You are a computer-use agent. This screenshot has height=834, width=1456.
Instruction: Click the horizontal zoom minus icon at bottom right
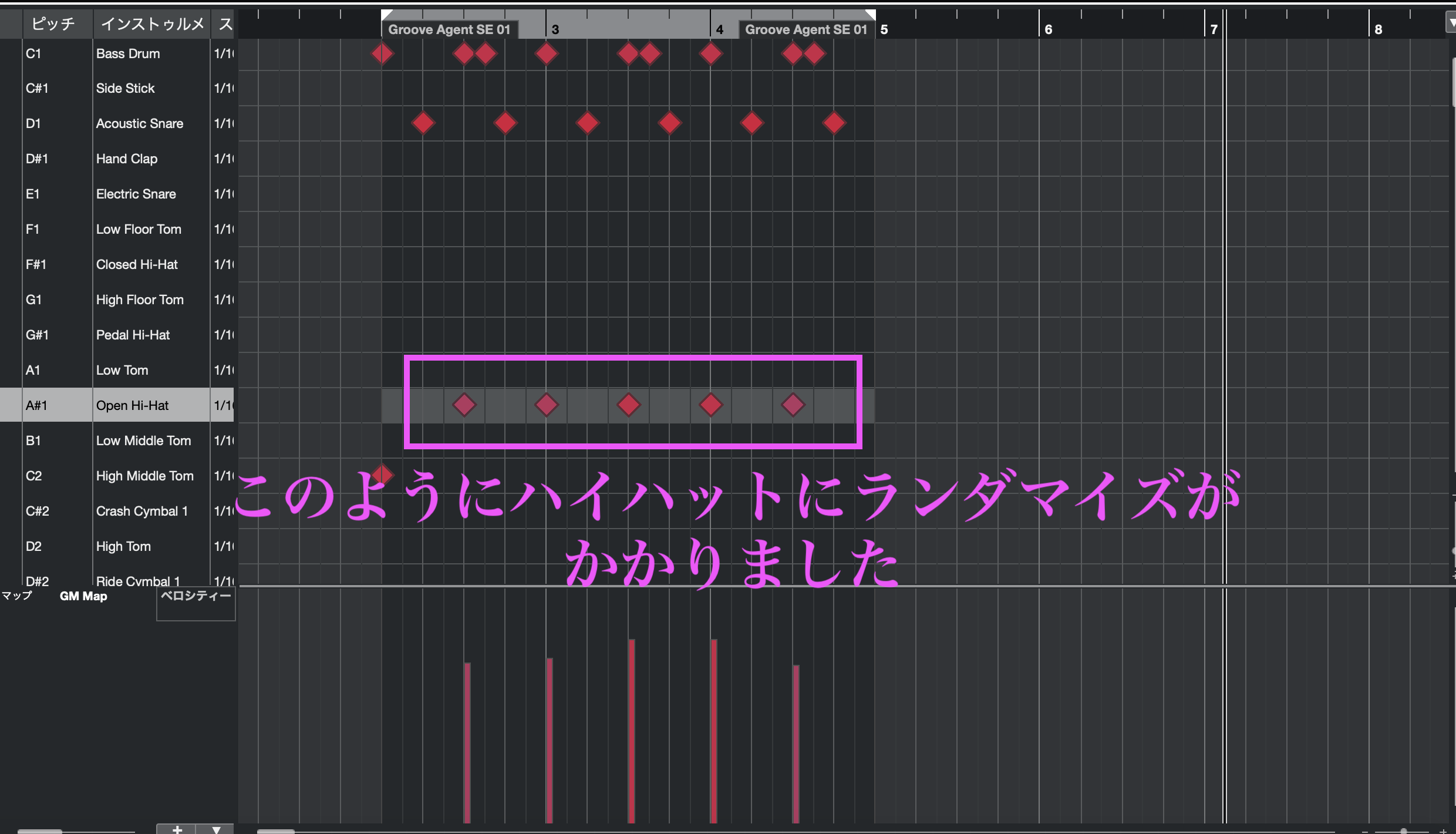[1364, 831]
